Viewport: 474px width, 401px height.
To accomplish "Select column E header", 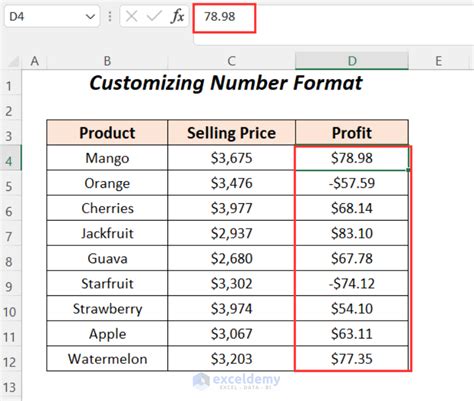I will pyautogui.click(x=439, y=61).
